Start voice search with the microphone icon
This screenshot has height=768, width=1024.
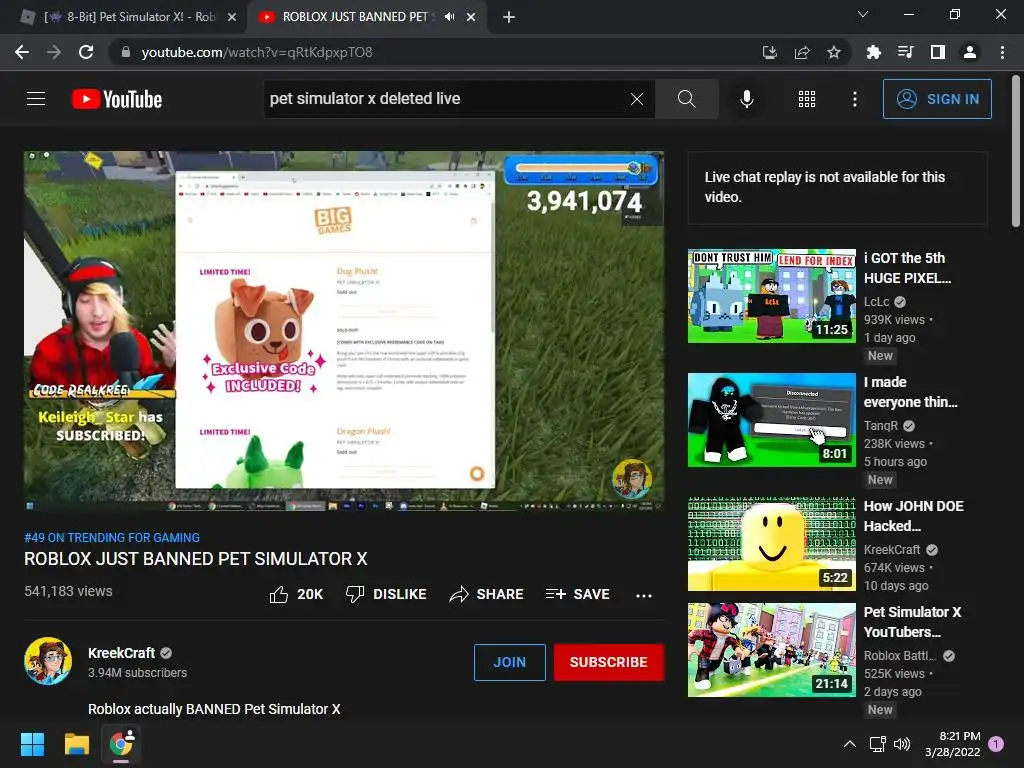(746, 99)
